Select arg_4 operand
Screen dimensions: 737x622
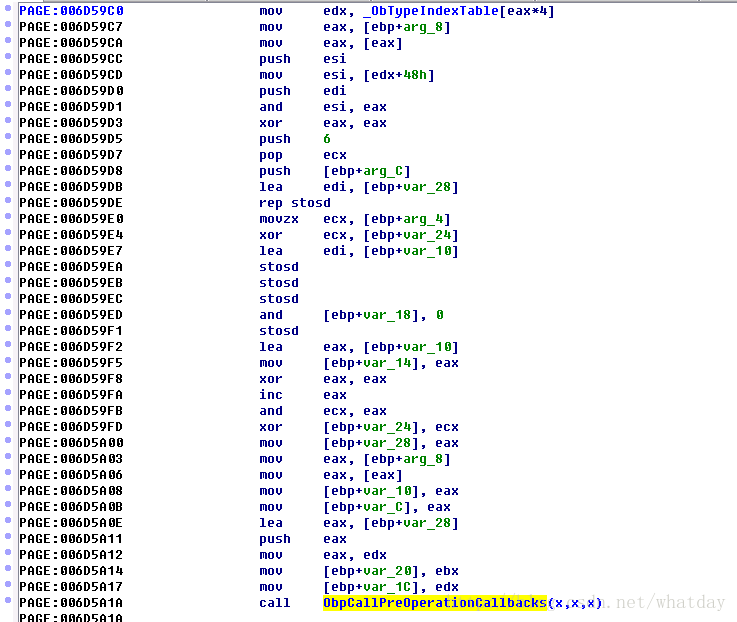coord(423,219)
